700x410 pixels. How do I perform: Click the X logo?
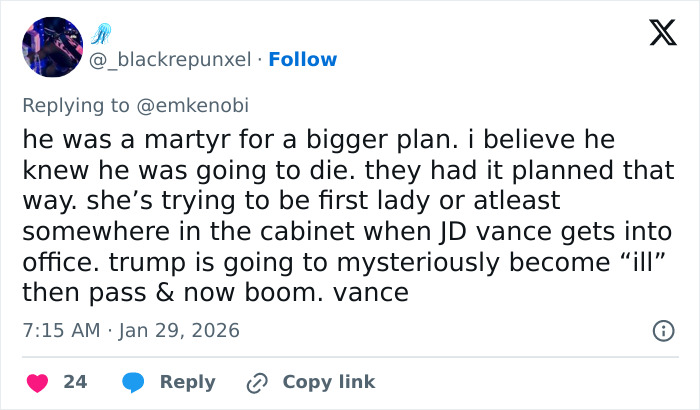(656, 35)
